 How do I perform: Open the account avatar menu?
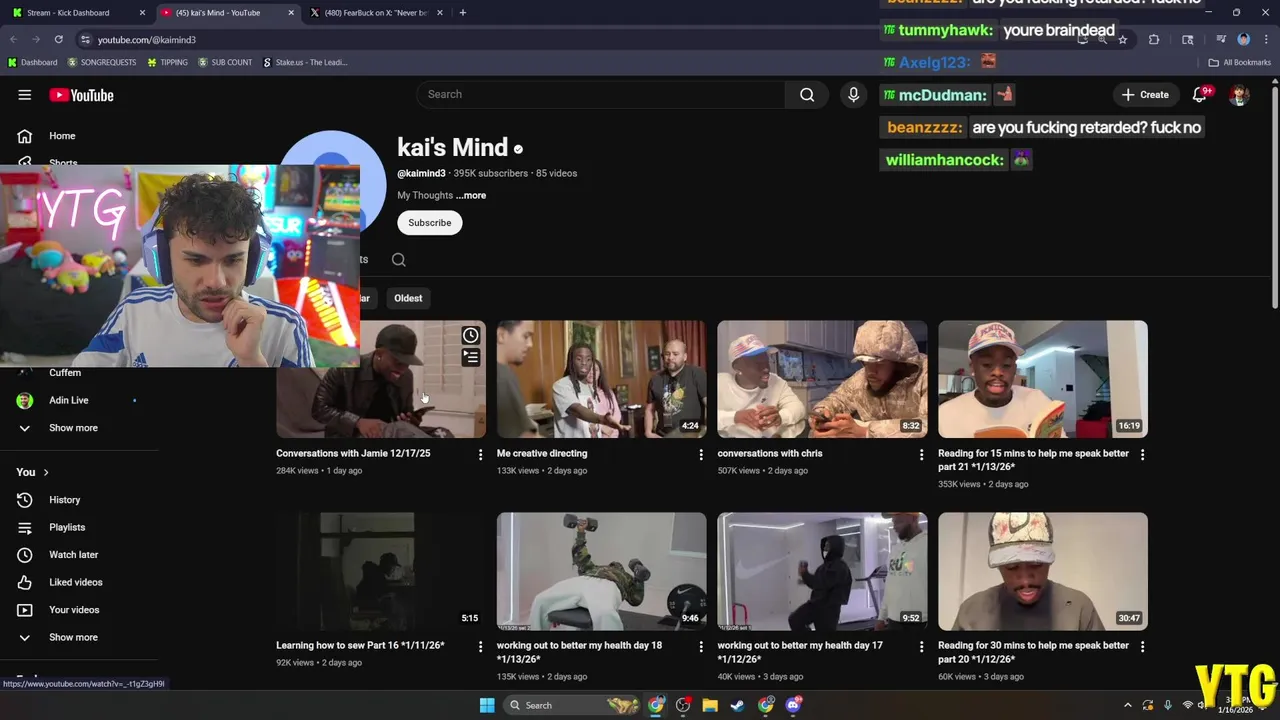(1239, 95)
